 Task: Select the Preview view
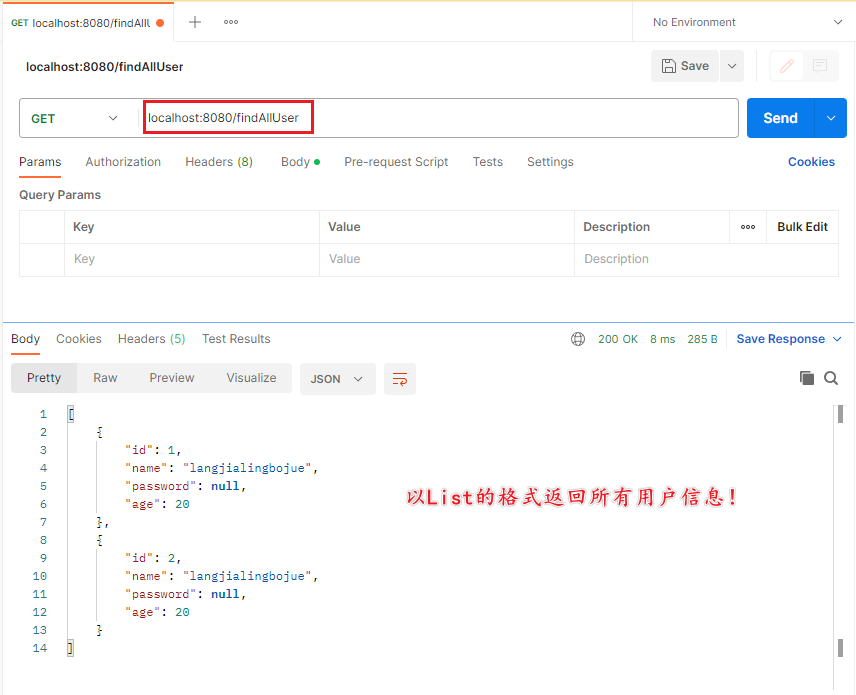pyautogui.click(x=171, y=378)
